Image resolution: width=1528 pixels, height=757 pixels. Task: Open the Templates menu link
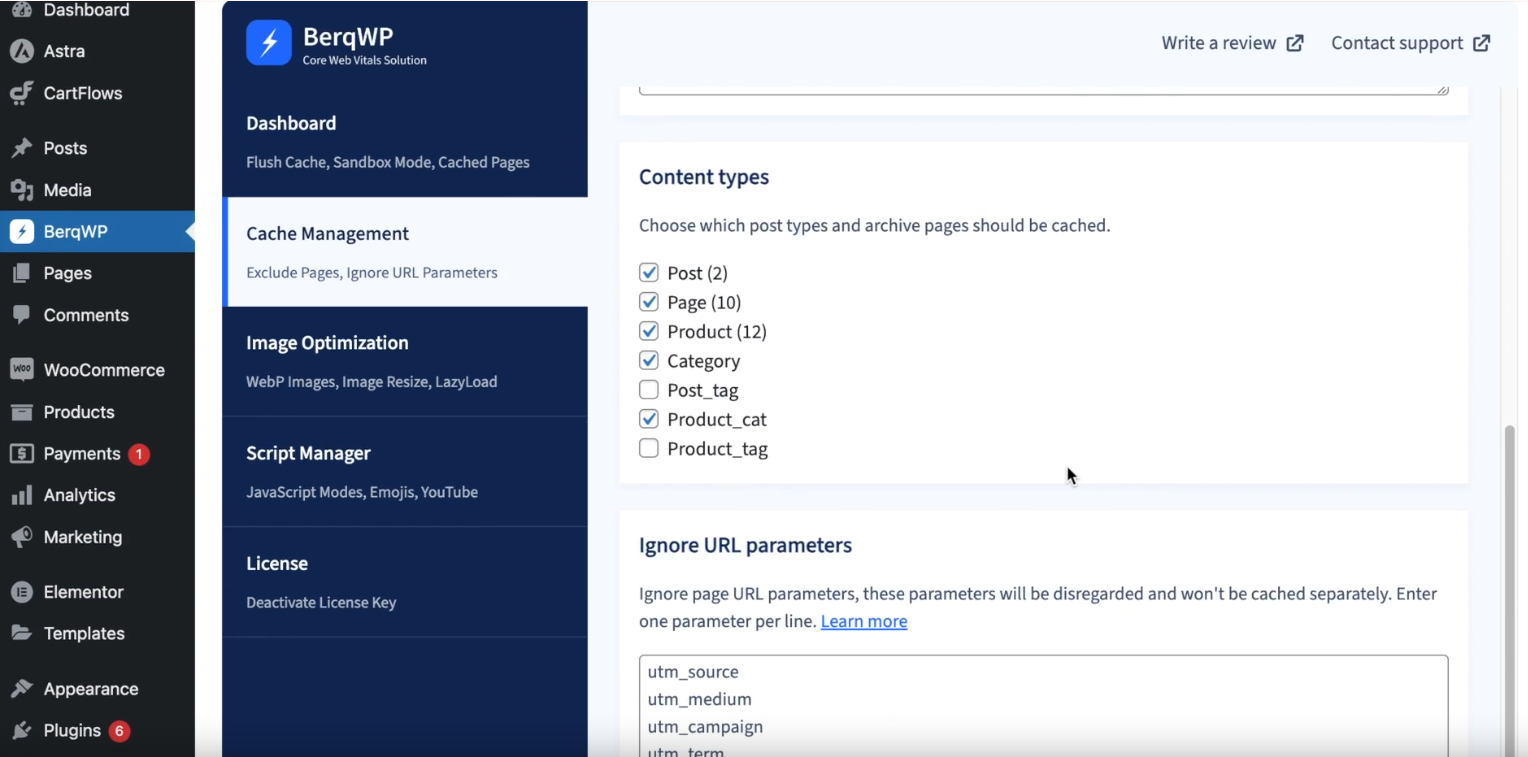coord(97,633)
